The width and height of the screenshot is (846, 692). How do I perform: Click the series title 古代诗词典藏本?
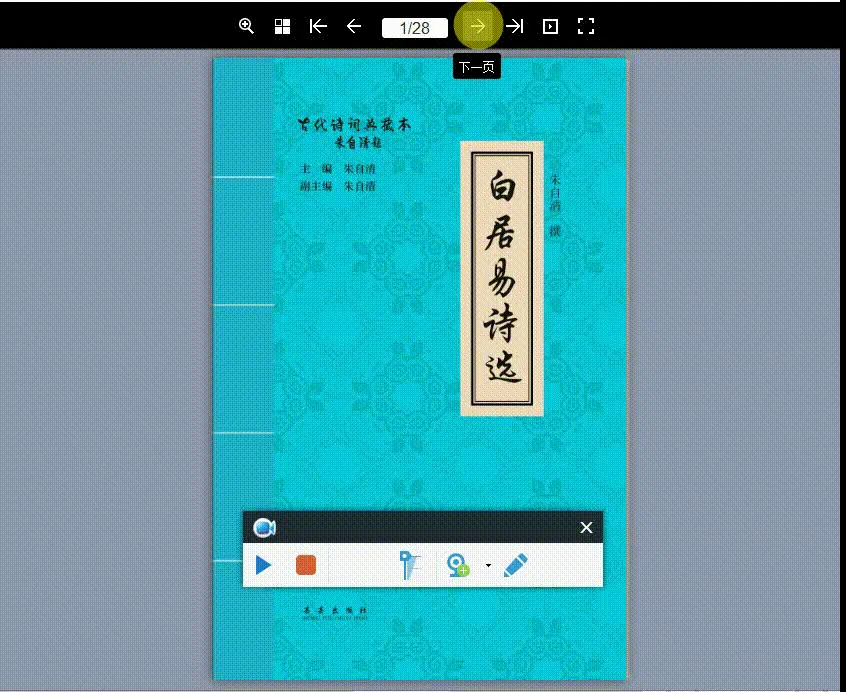tap(354, 125)
